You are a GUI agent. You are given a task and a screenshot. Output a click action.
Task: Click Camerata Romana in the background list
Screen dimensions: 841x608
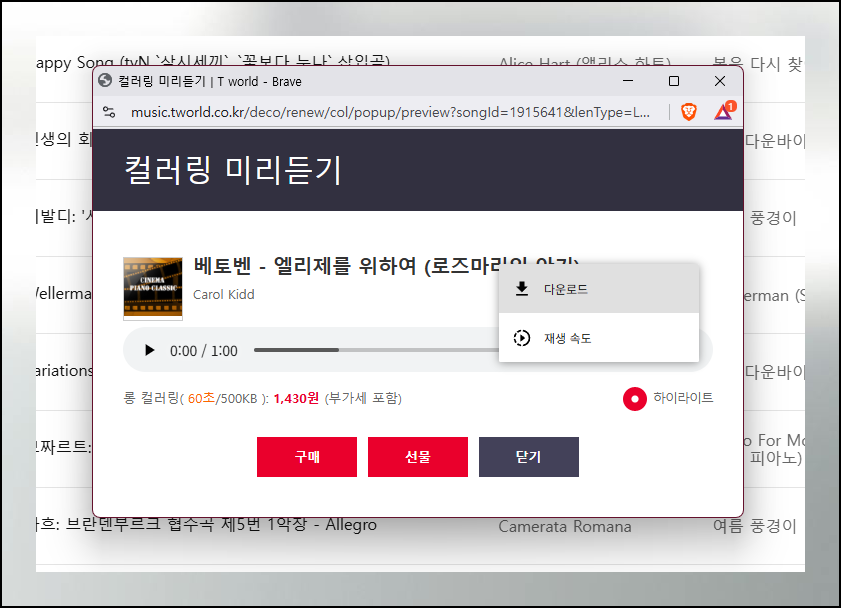pos(565,527)
